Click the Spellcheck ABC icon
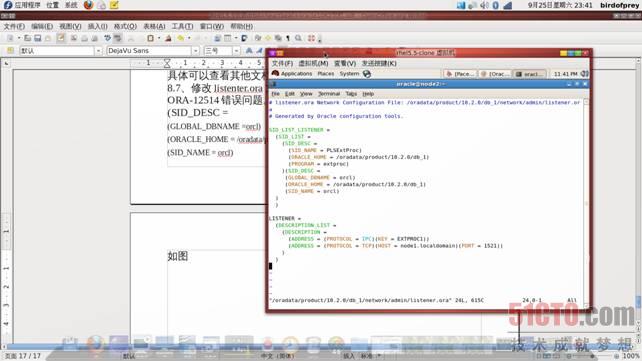The width and height of the screenshot is (642, 361). coord(107,38)
